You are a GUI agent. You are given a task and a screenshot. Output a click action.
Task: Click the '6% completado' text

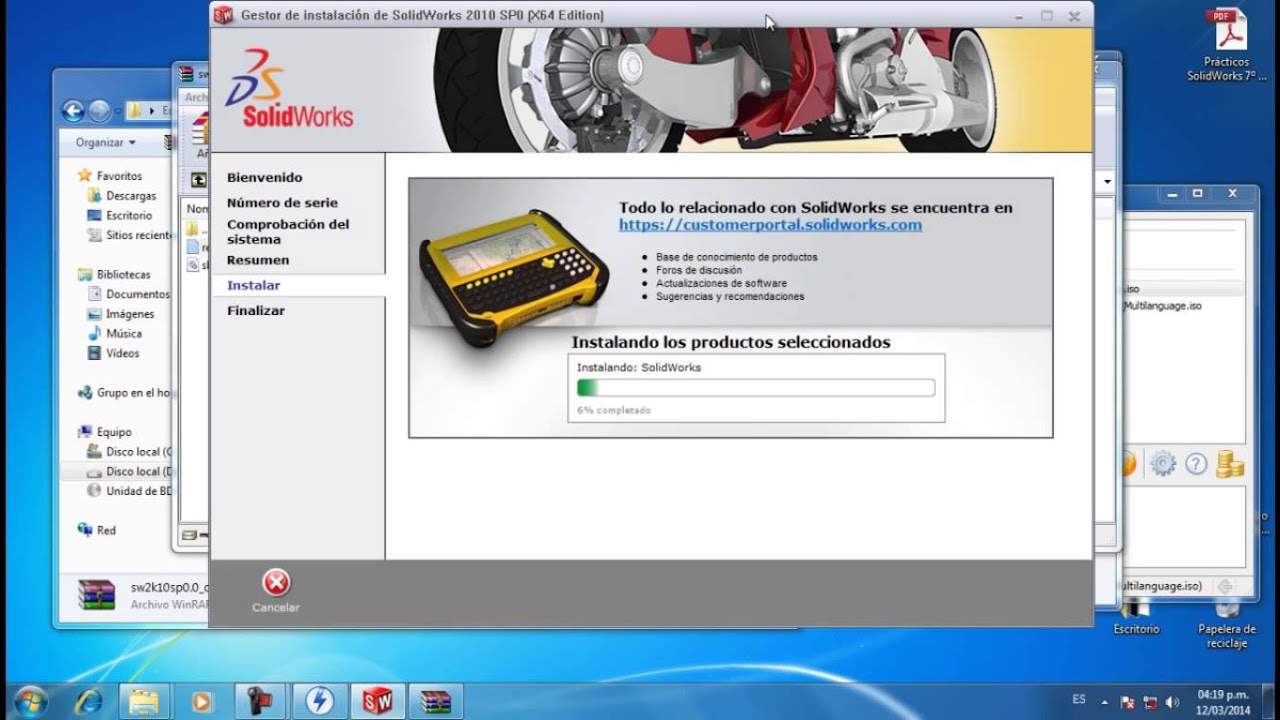coord(614,410)
